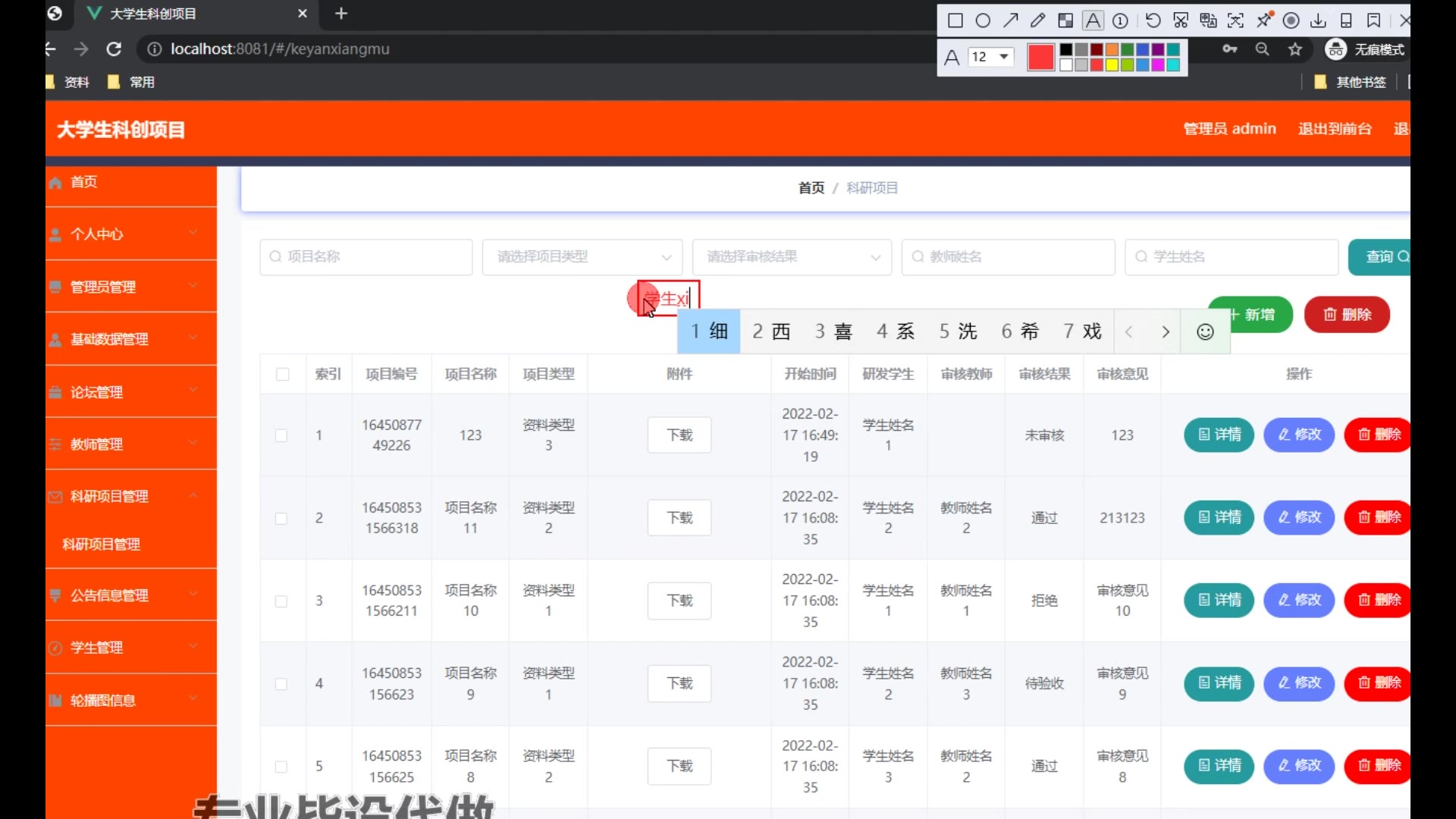
Task: Open emoji panel in IME candidate bar
Action: pos(1205,331)
